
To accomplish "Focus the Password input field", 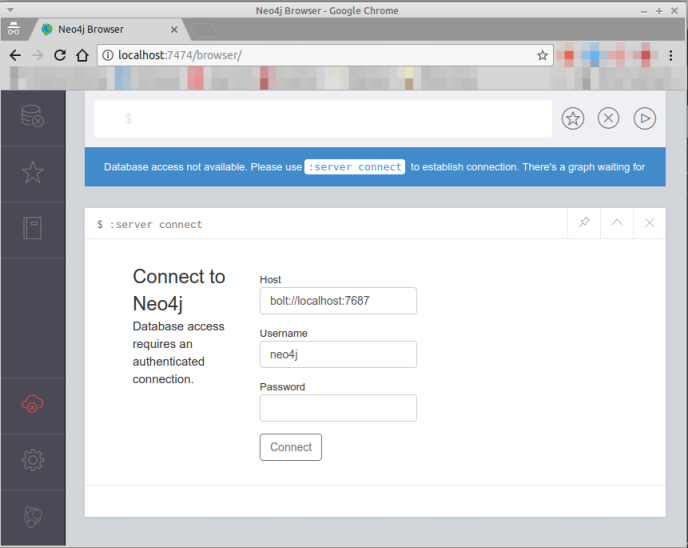I will pyautogui.click(x=338, y=408).
